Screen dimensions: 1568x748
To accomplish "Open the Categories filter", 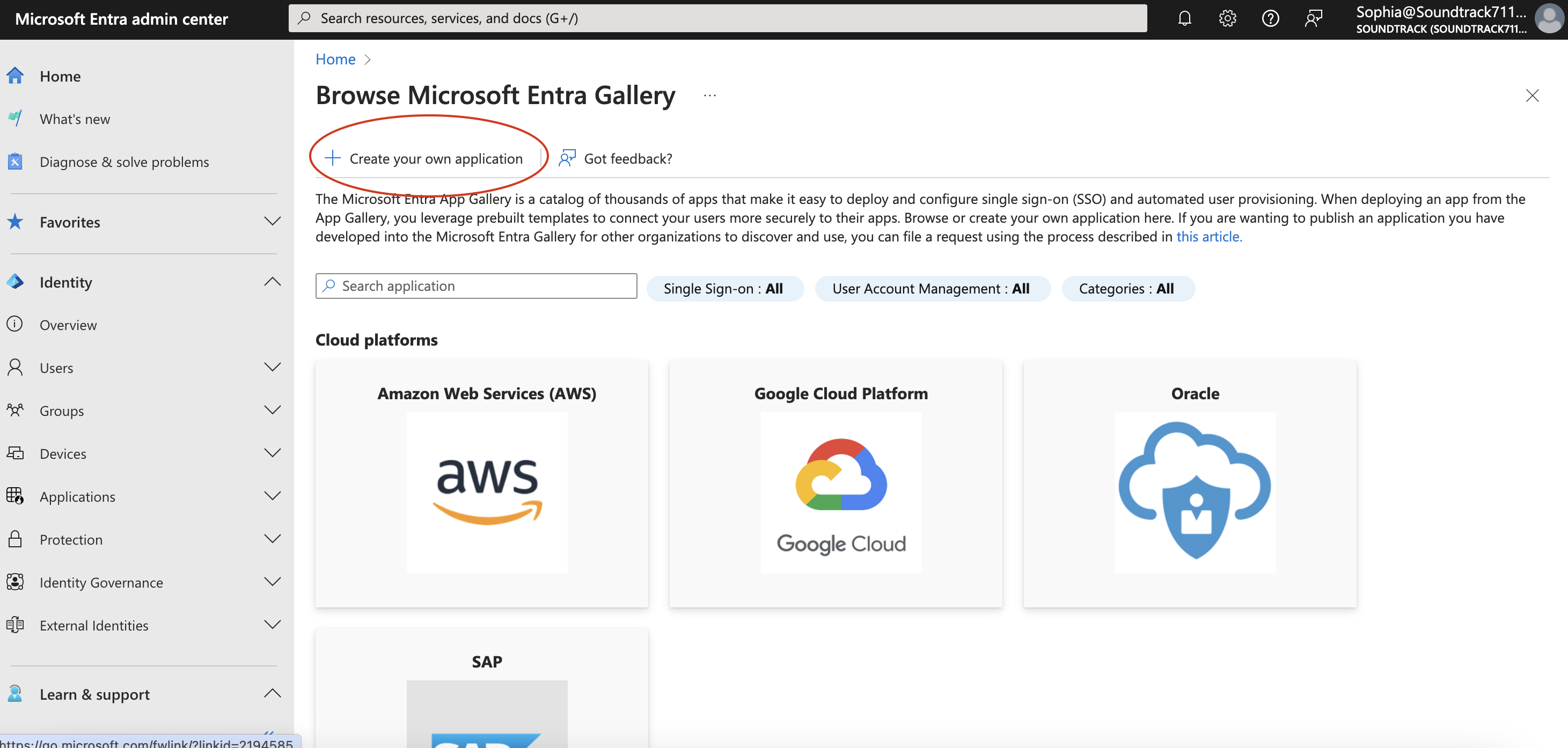I will [1127, 289].
